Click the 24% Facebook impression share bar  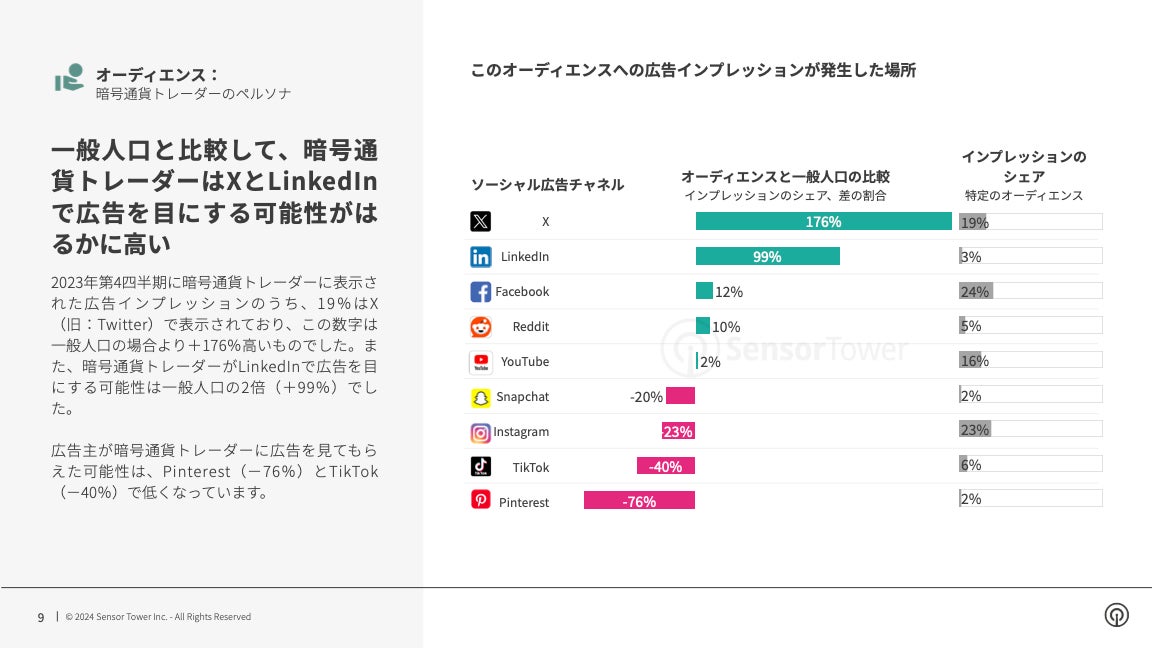pyautogui.click(x=975, y=292)
